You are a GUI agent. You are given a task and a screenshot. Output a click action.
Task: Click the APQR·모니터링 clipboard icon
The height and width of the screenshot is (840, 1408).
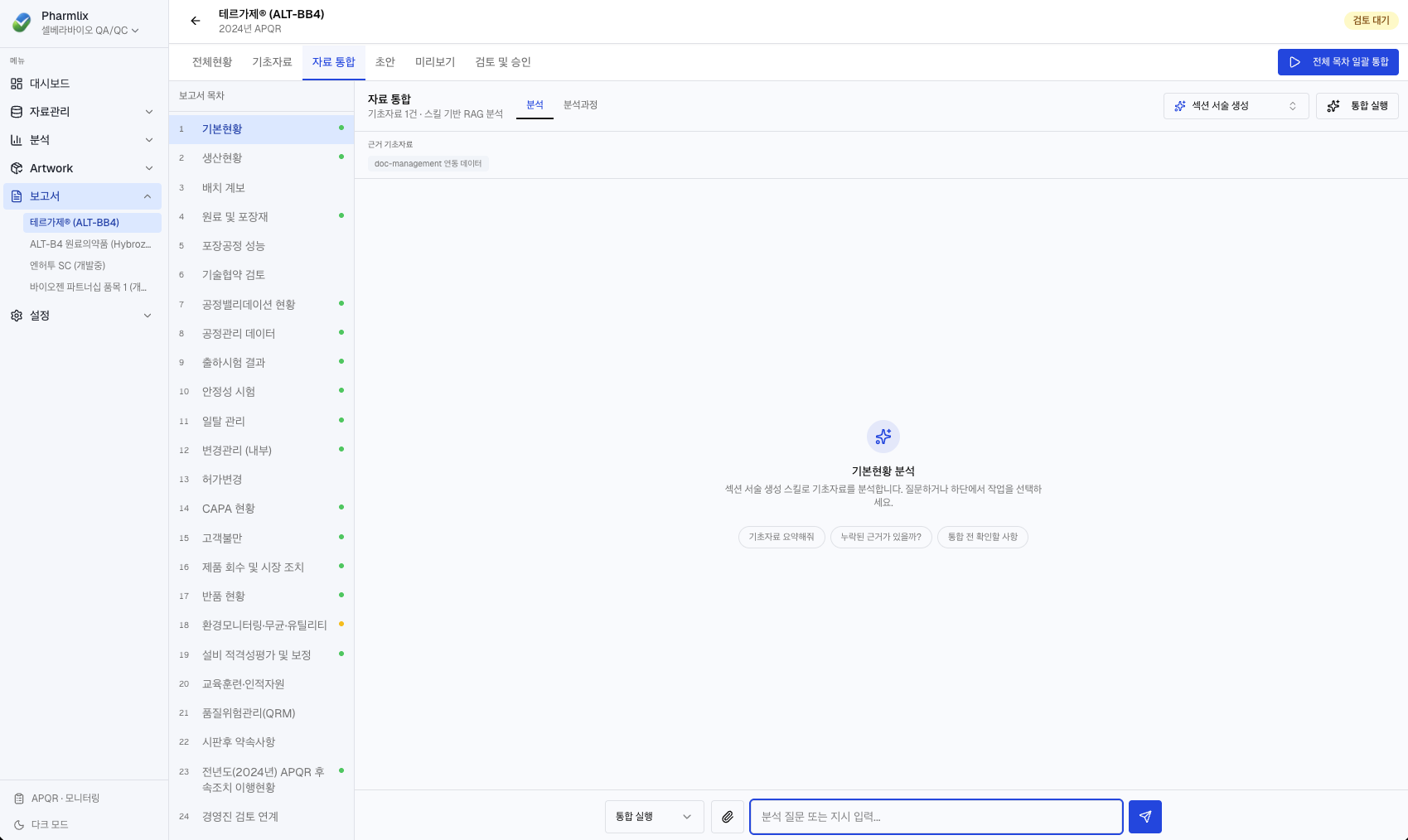[x=19, y=799]
